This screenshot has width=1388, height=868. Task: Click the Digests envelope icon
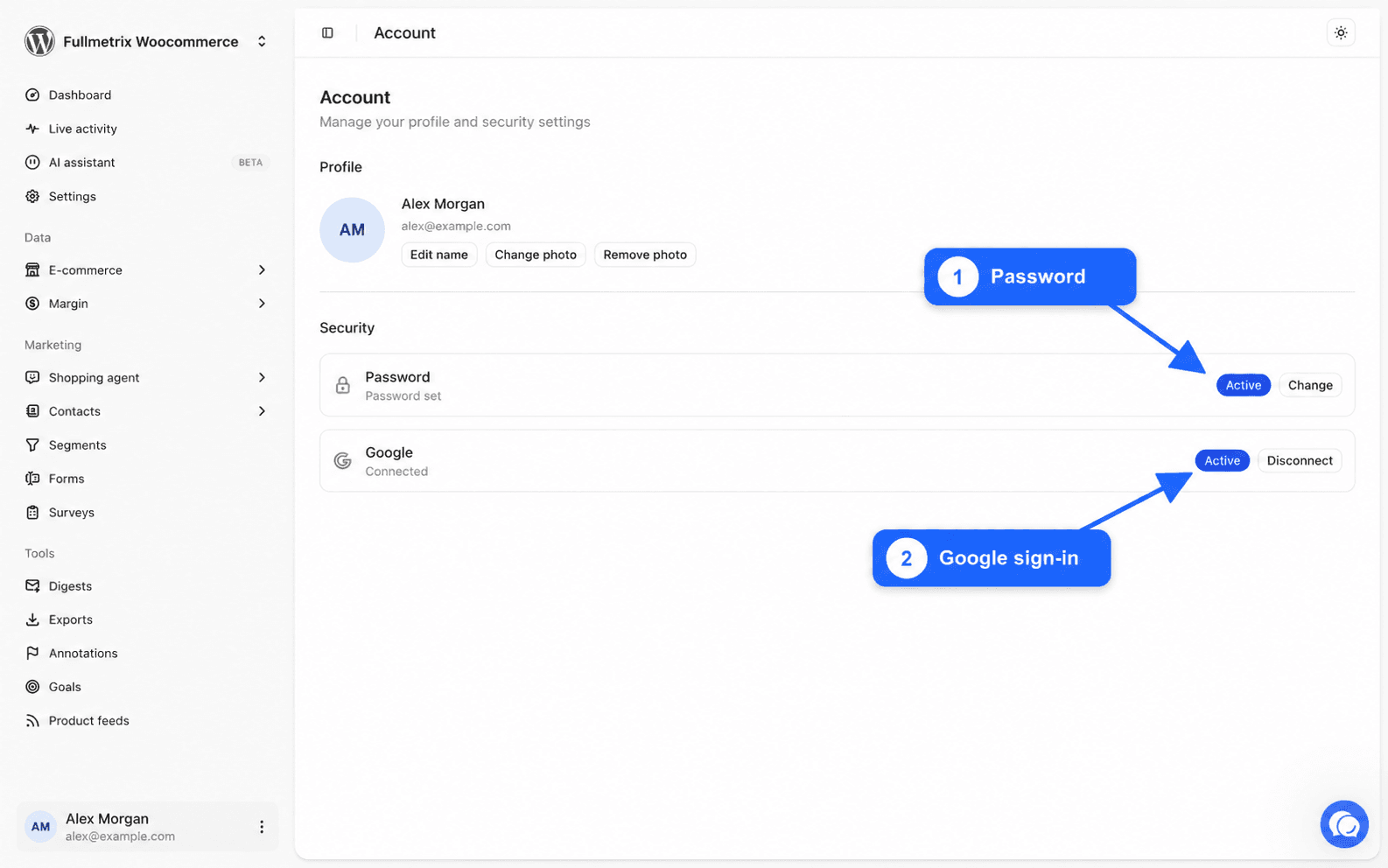(x=32, y=585)
